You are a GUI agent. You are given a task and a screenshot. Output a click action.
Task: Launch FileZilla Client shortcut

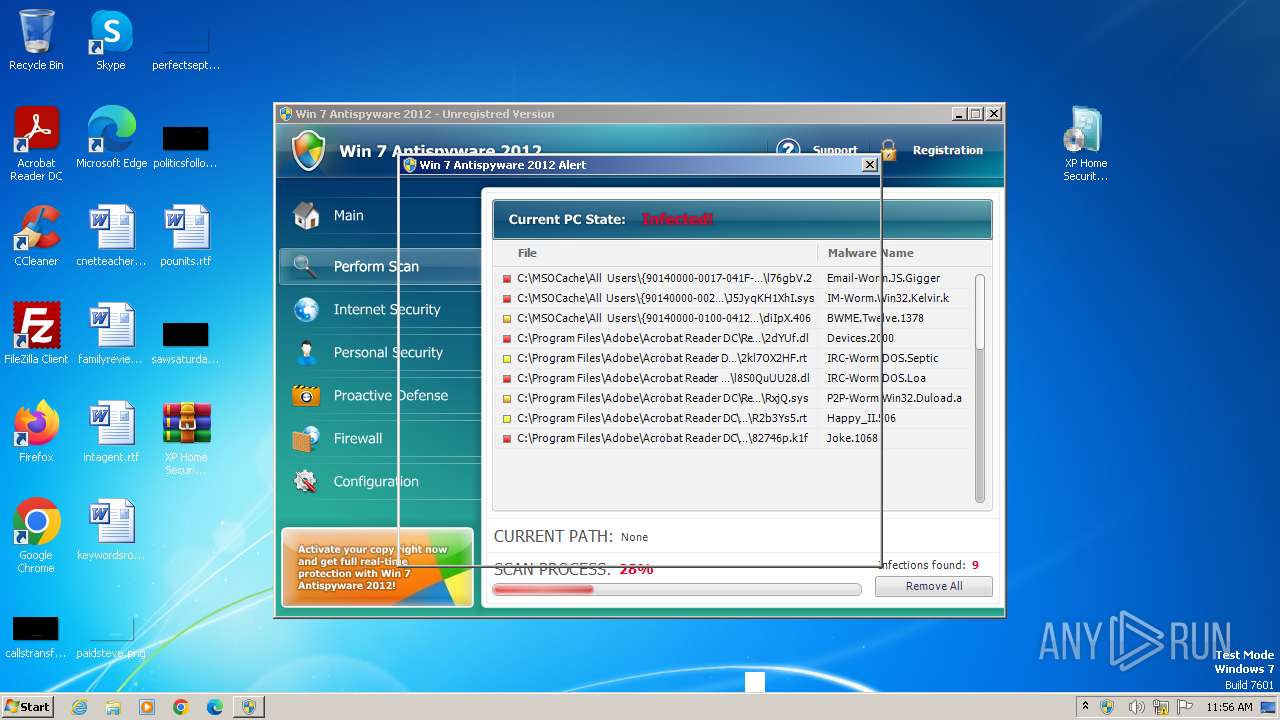[36, 334]
